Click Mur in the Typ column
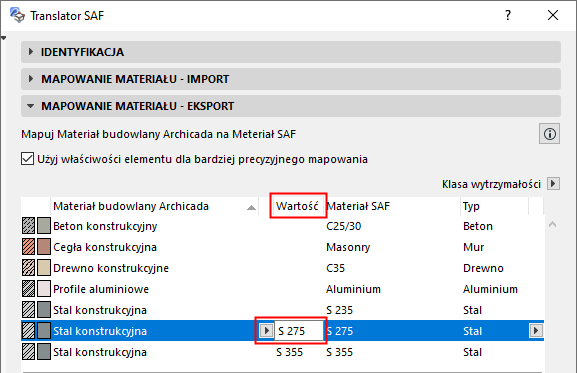This screenshot has height=373, width=577. tap(473, 247)
